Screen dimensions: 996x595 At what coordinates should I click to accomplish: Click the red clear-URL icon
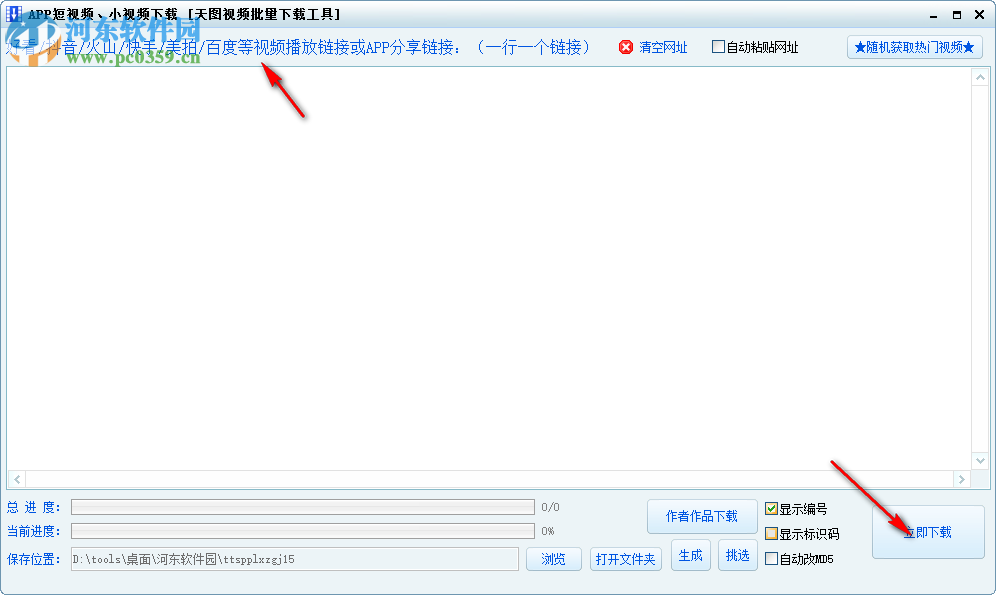[626, 47]
